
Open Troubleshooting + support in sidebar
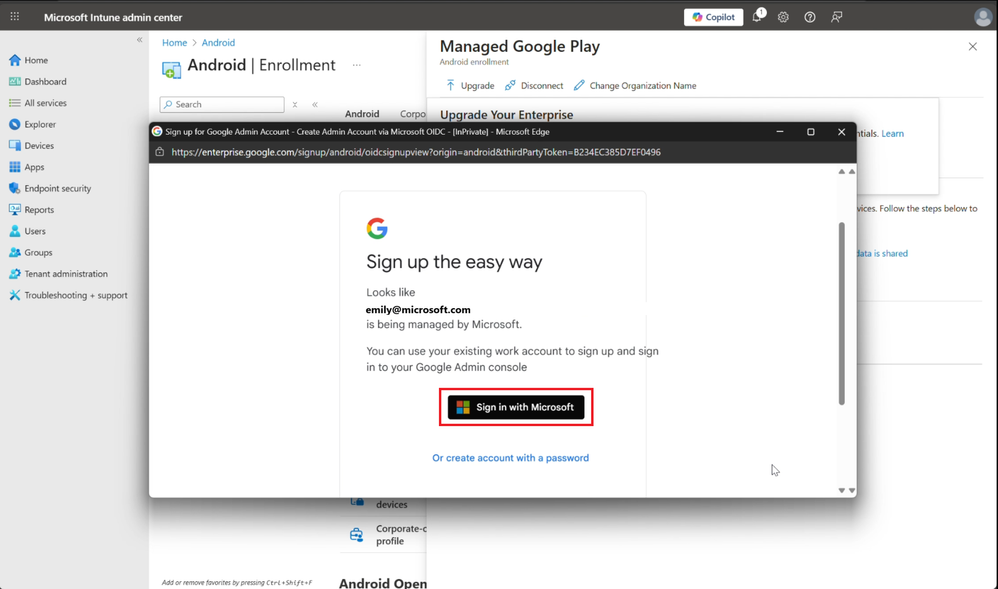[x=68, y=295]
